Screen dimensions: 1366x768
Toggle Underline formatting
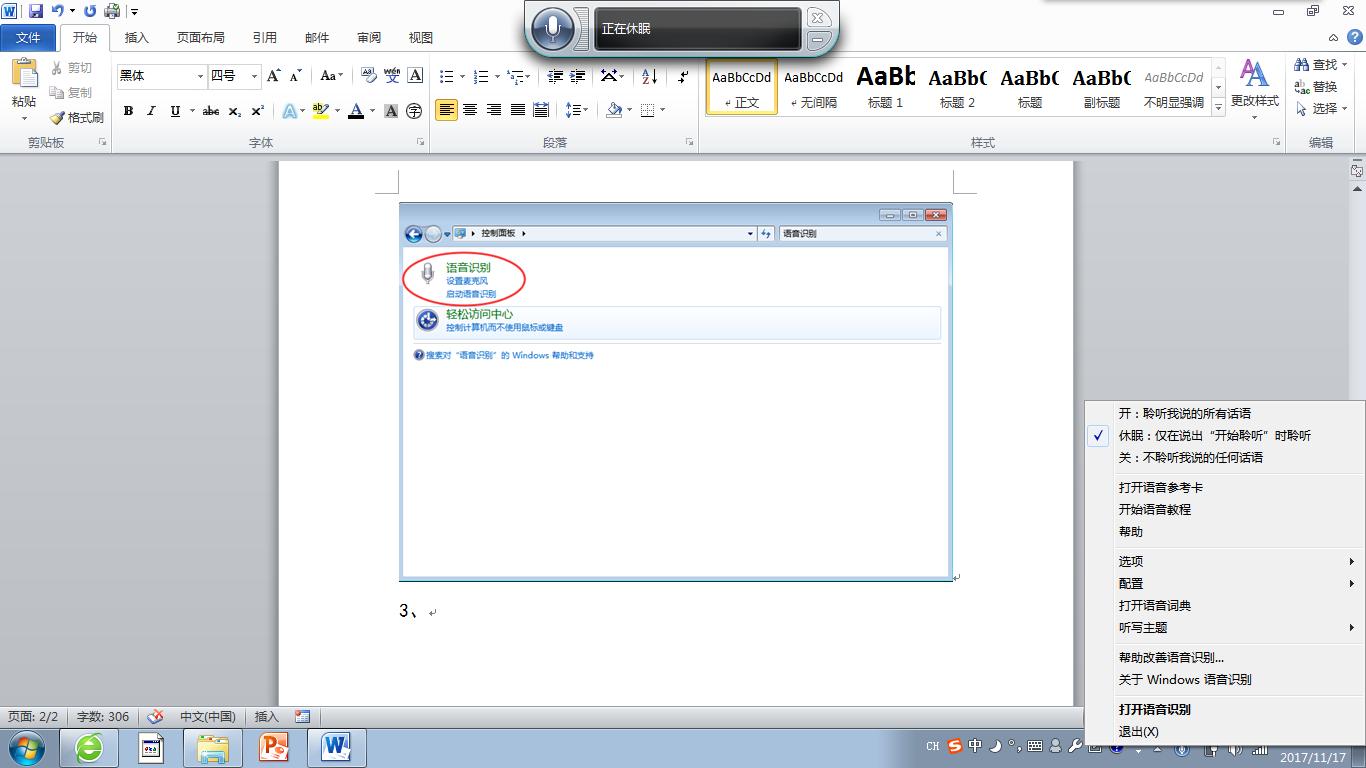[175, 111]
